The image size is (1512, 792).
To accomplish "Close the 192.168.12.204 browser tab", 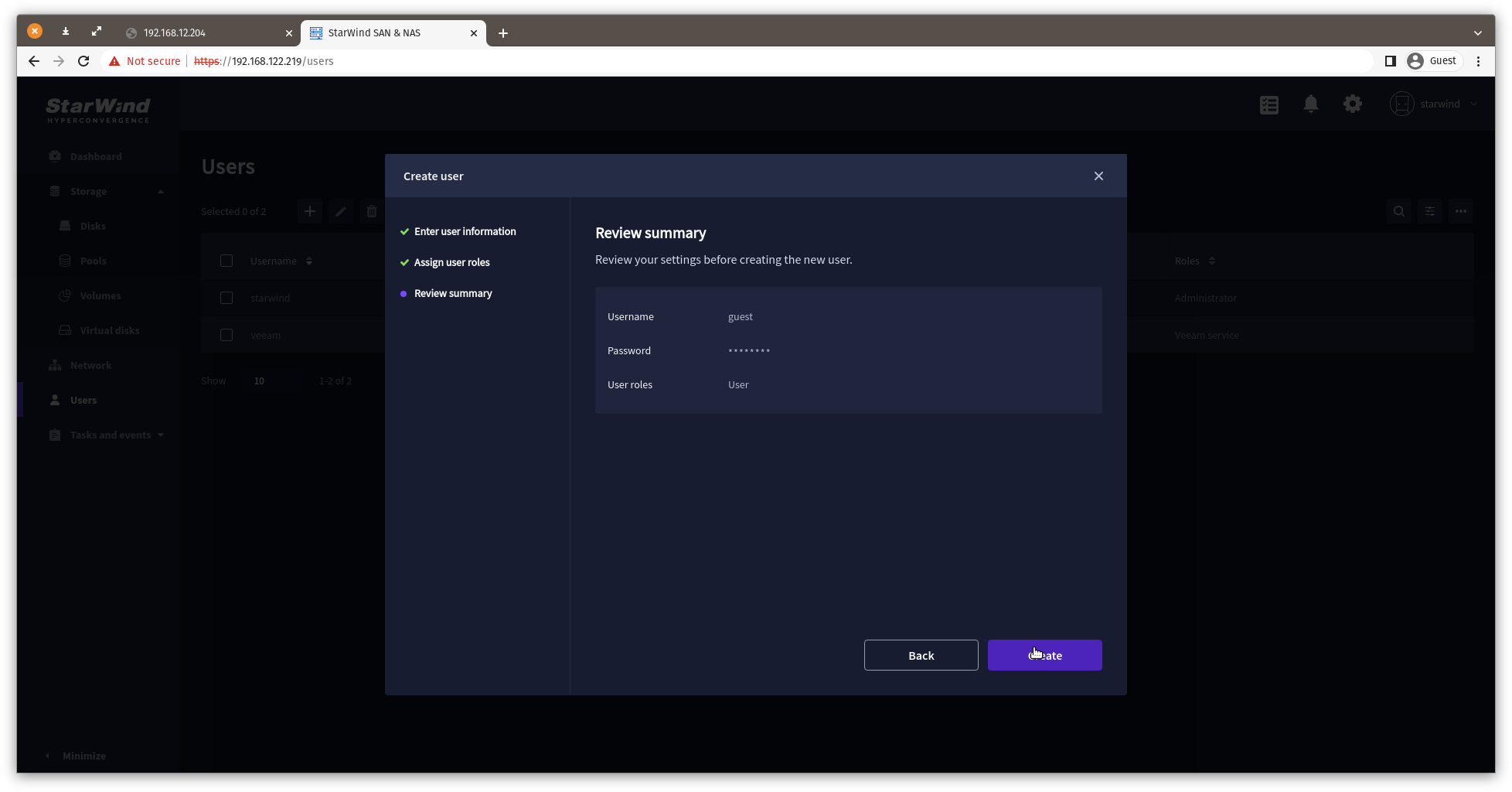I will 289,33.
